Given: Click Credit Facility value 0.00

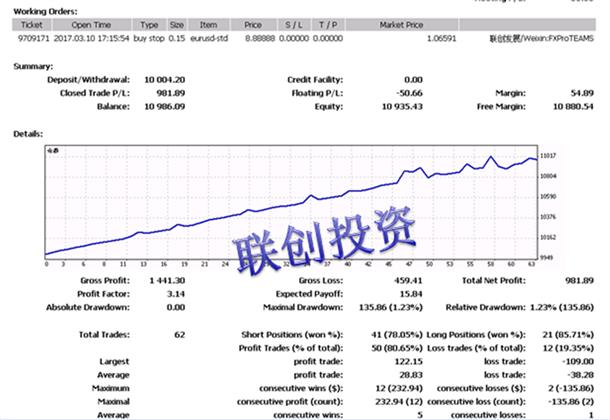Looking at the screenshot, I should tap(413, 80).
